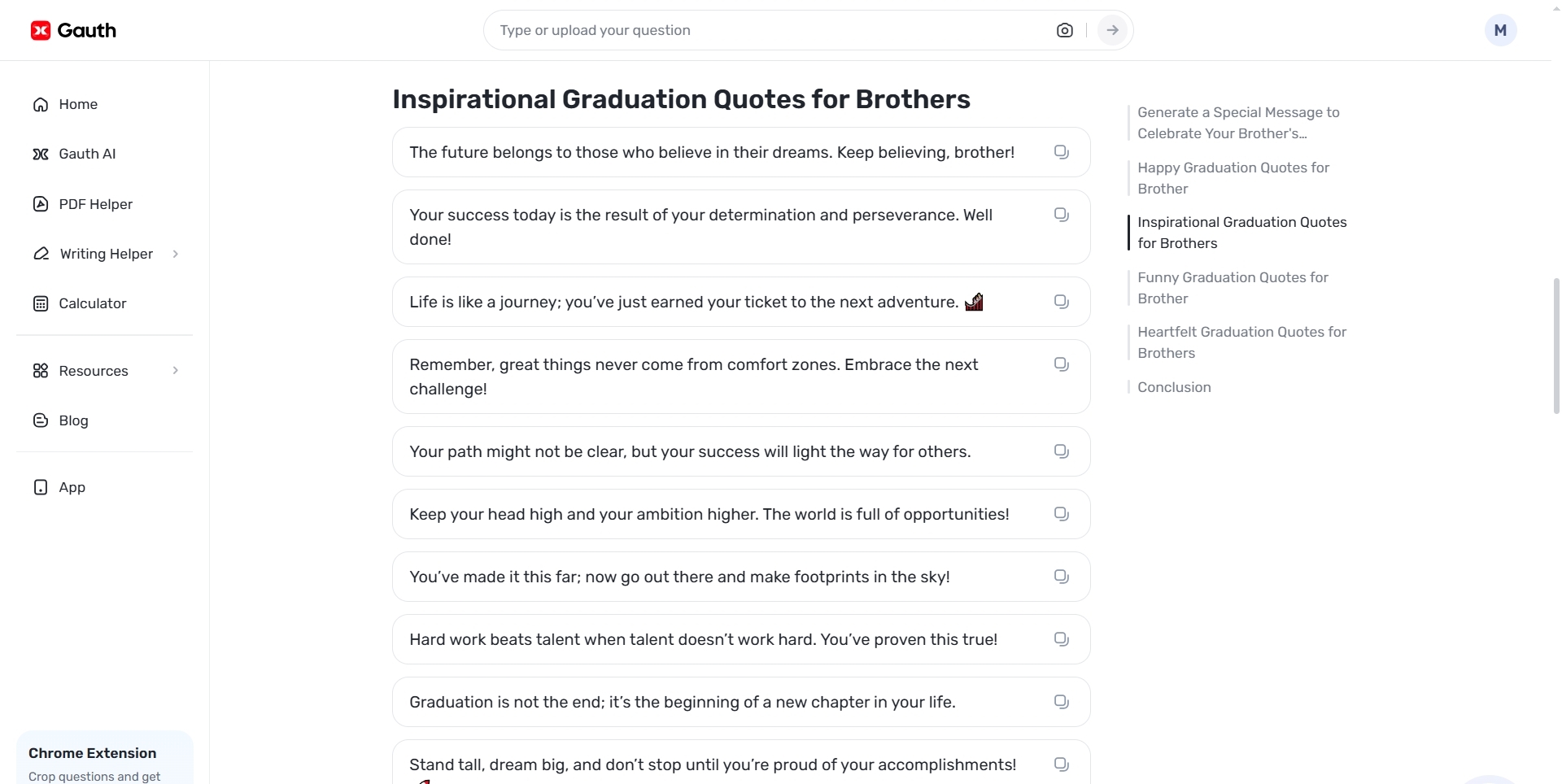This screenshot has width=1562, height=784.
Task: Click the camera icon in the search bar
Action: click(x=1065, y=30)
